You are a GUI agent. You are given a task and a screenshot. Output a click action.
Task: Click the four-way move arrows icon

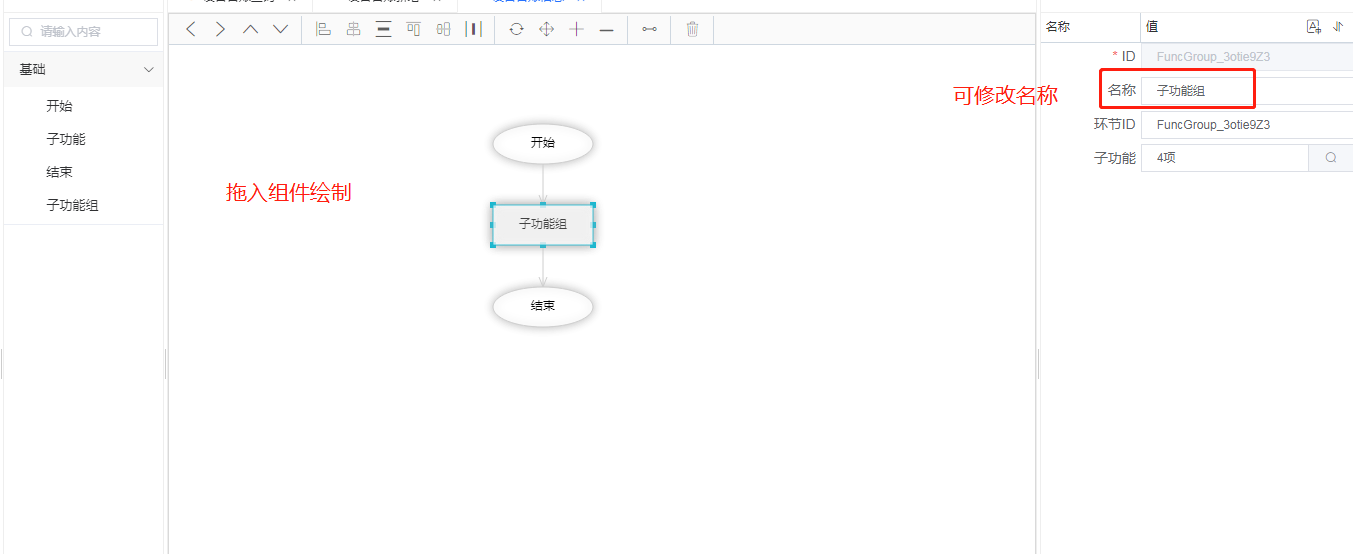coord(546,29)
